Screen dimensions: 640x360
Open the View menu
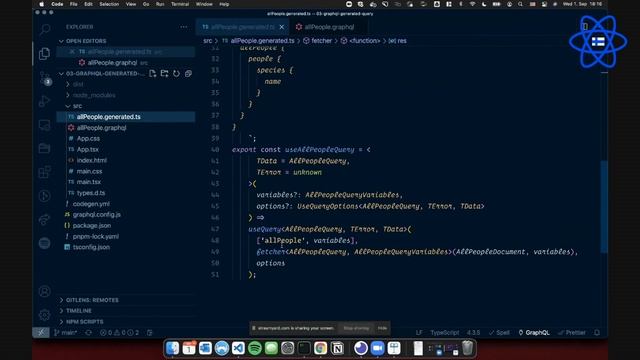(131, 4)
